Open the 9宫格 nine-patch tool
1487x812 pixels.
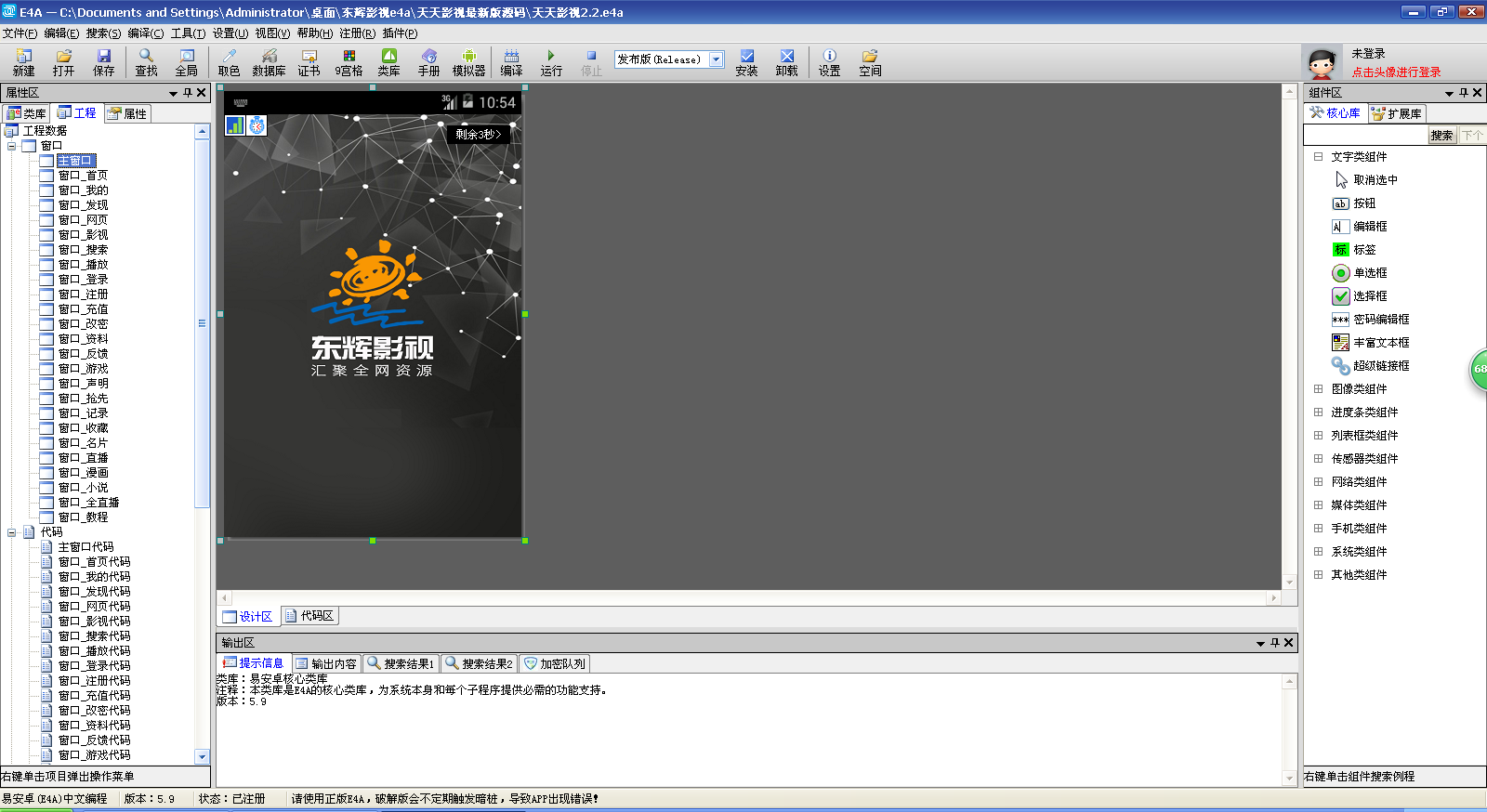click(x=349, y=62)
